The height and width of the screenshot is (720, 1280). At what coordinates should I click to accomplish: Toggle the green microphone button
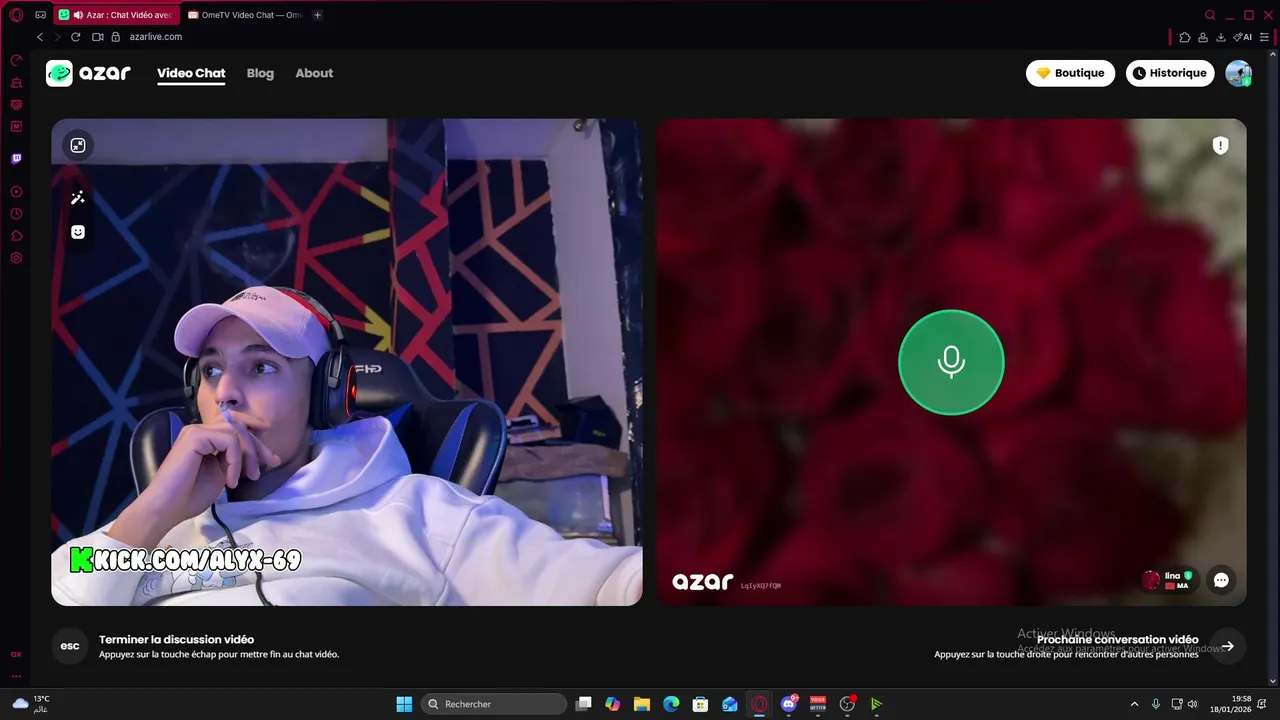(x=951, y=362)
